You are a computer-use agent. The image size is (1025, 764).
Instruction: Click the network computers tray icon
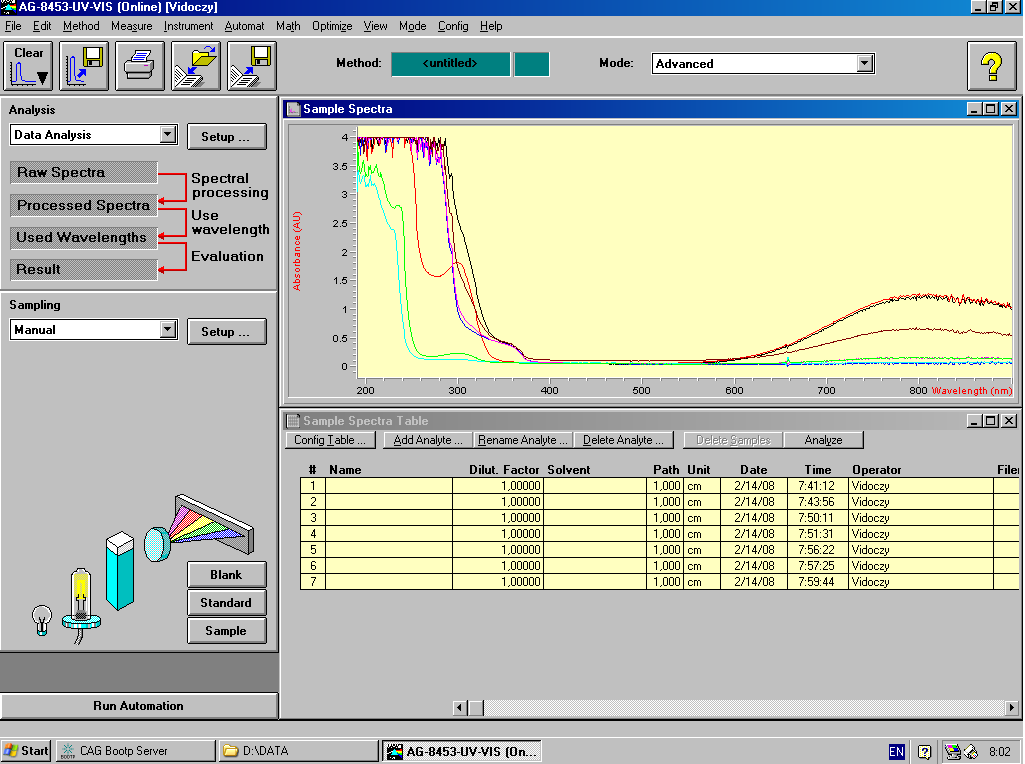(x=953, y=752)
